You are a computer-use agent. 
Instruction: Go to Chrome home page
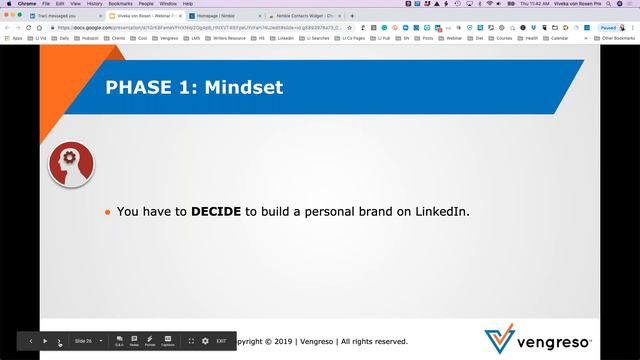(x=39, y=28)
